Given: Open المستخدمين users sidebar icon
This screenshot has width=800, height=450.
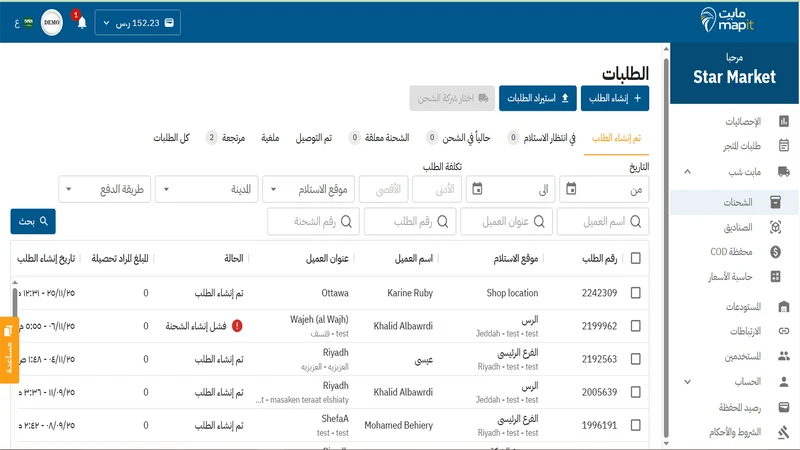Looking at the screenshot, I should point(784,356).
